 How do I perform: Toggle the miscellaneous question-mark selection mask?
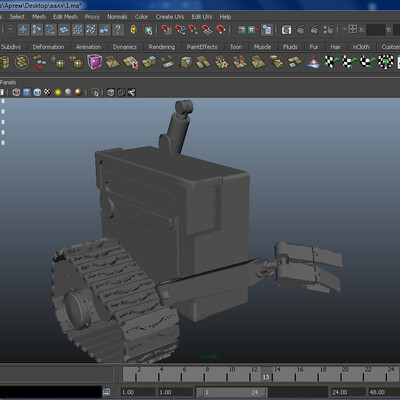[x=118, y=30]
